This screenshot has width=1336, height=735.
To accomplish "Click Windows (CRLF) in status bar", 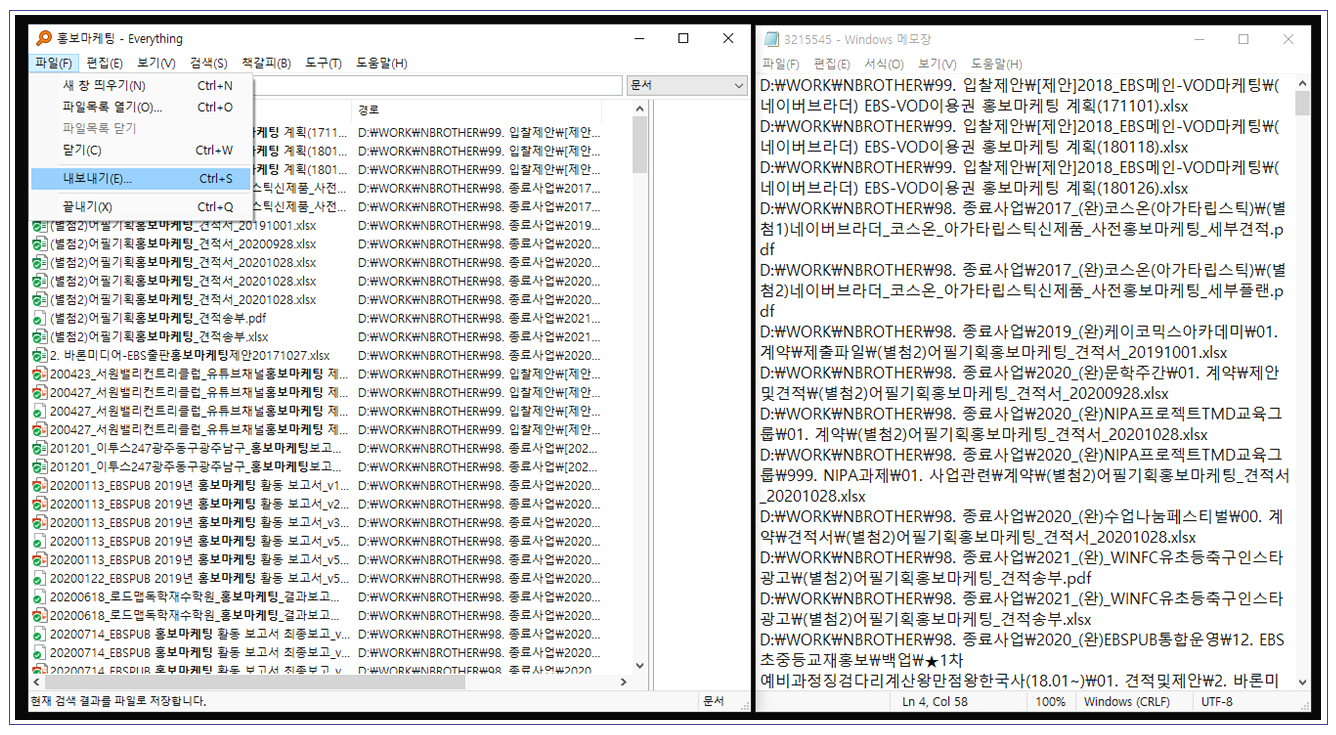I will click(1128, 702).
